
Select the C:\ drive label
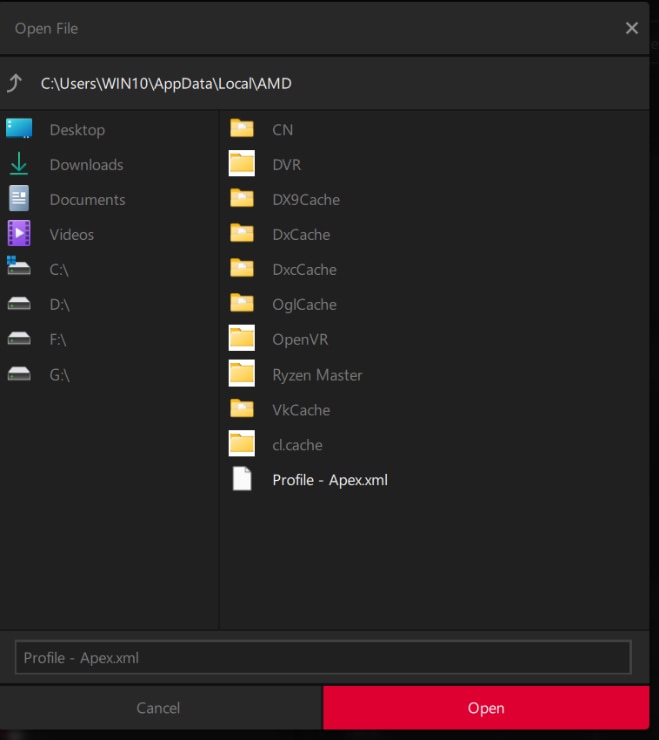coord(59,269)
